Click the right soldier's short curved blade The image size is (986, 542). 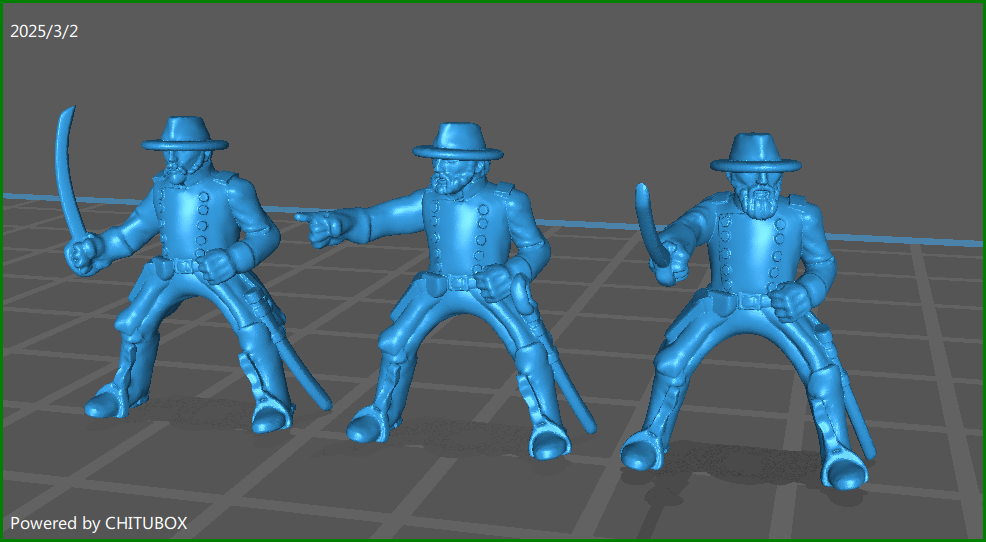click(x=648, y=225)
